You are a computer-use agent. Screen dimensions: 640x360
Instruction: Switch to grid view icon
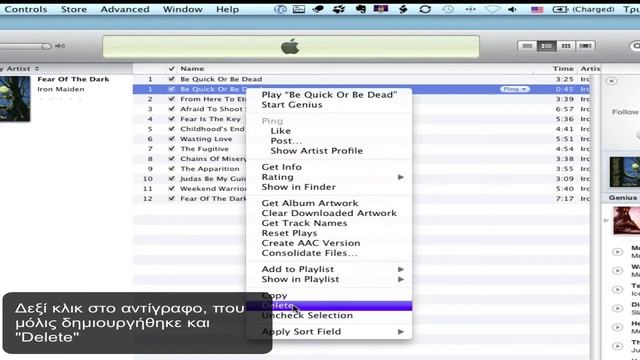(x=566, y=46)
